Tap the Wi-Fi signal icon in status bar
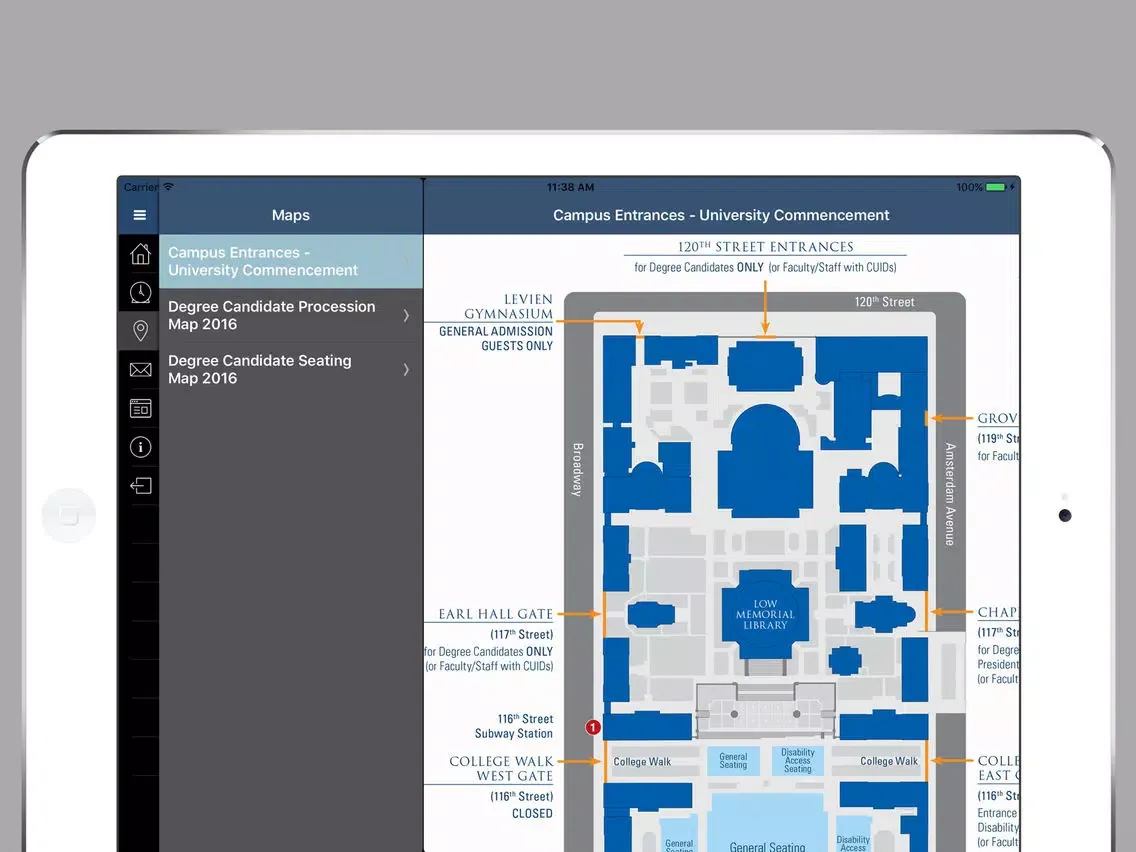 (168, 187)
